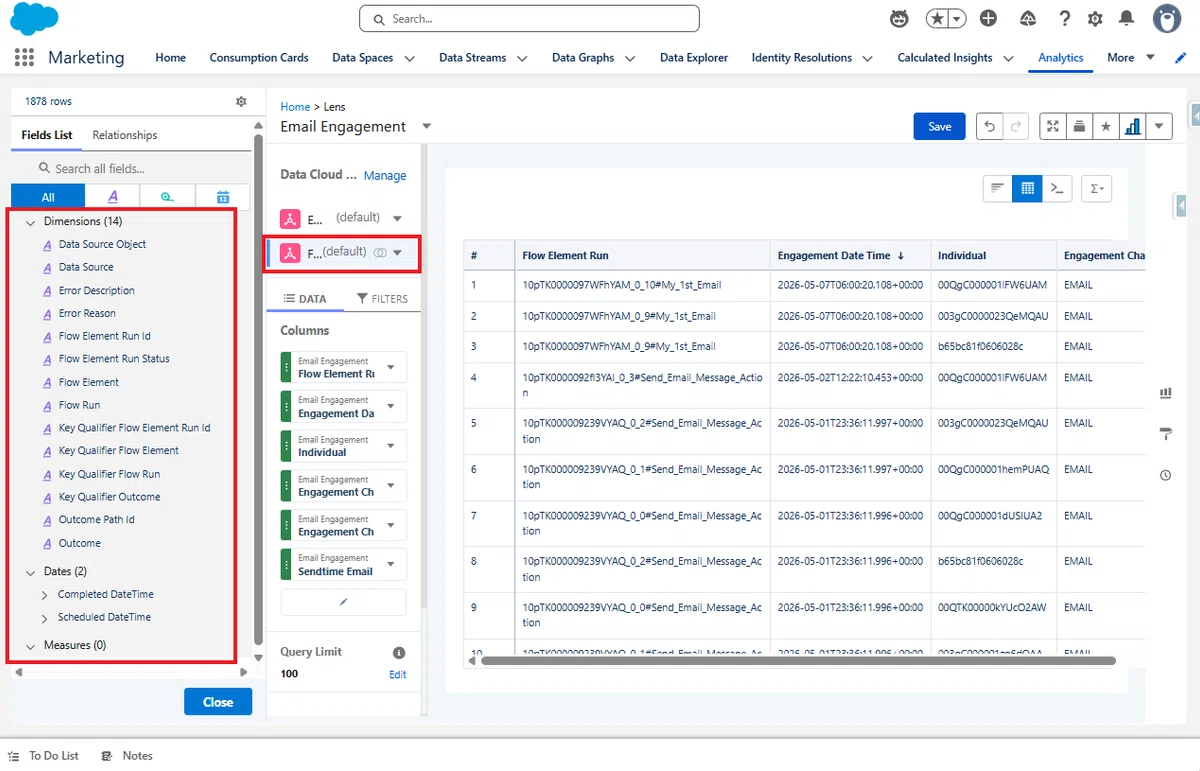Screen dimensions: 1200x771
Task: Click the full screen expand icon
Action: (x=1053, y=126)
